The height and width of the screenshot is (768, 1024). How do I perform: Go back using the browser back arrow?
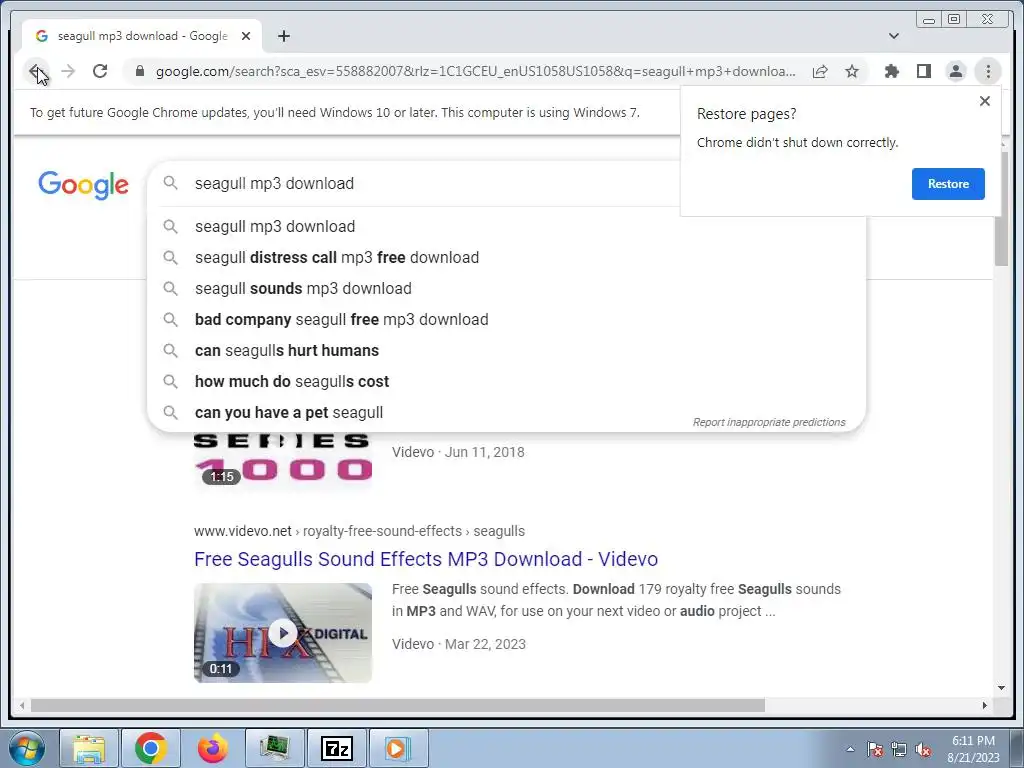click(x=36, y=71)
